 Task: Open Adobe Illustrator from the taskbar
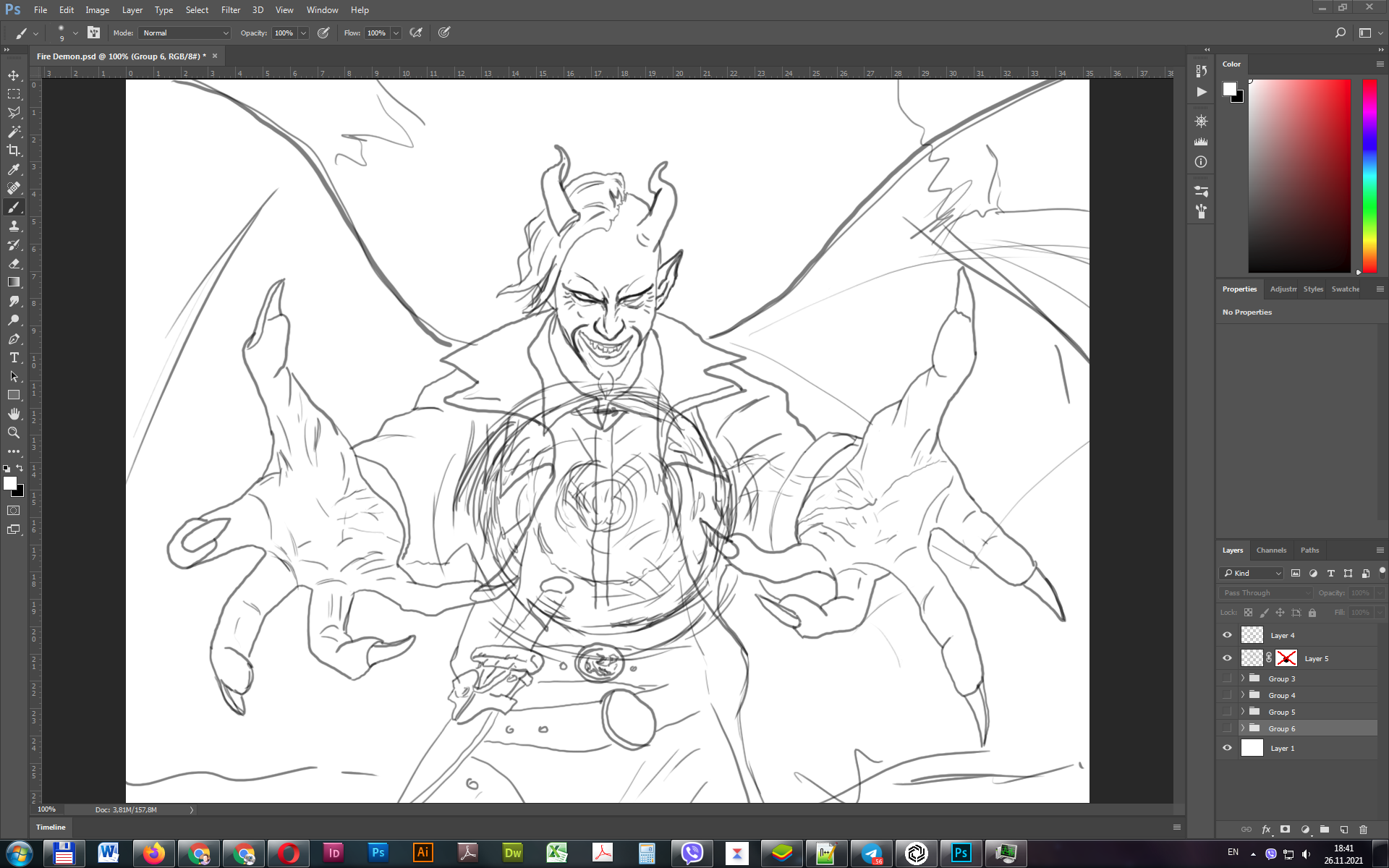pos(422,853)
